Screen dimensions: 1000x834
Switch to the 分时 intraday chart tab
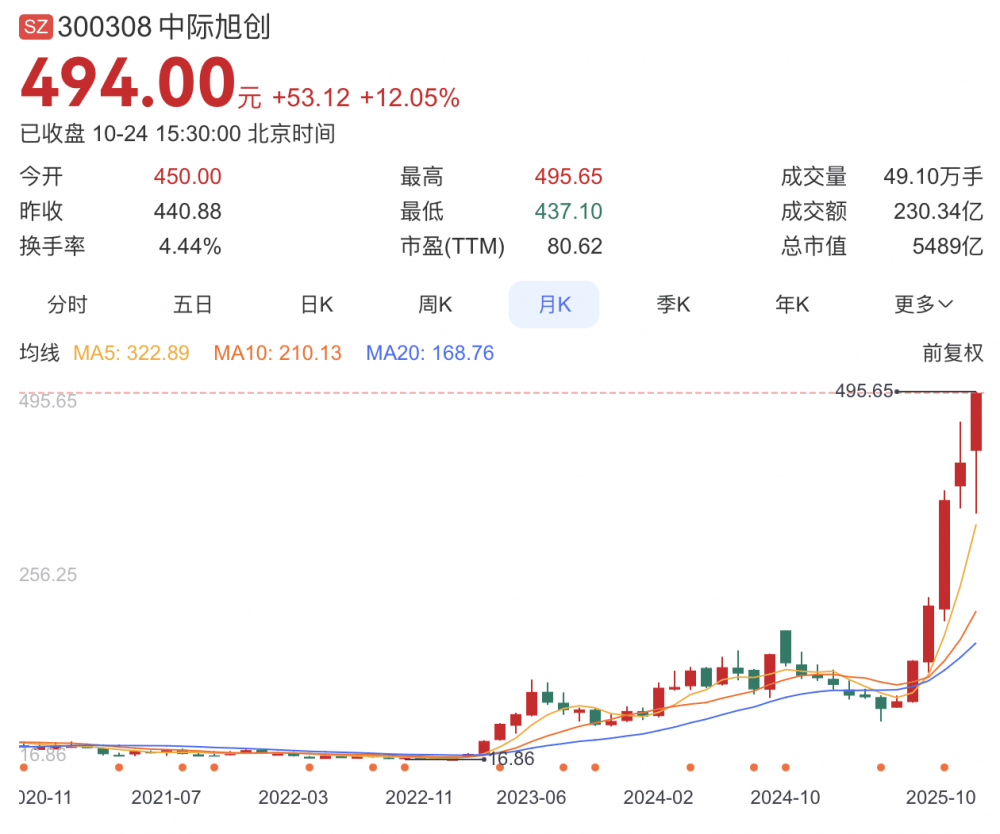(66, 304)
